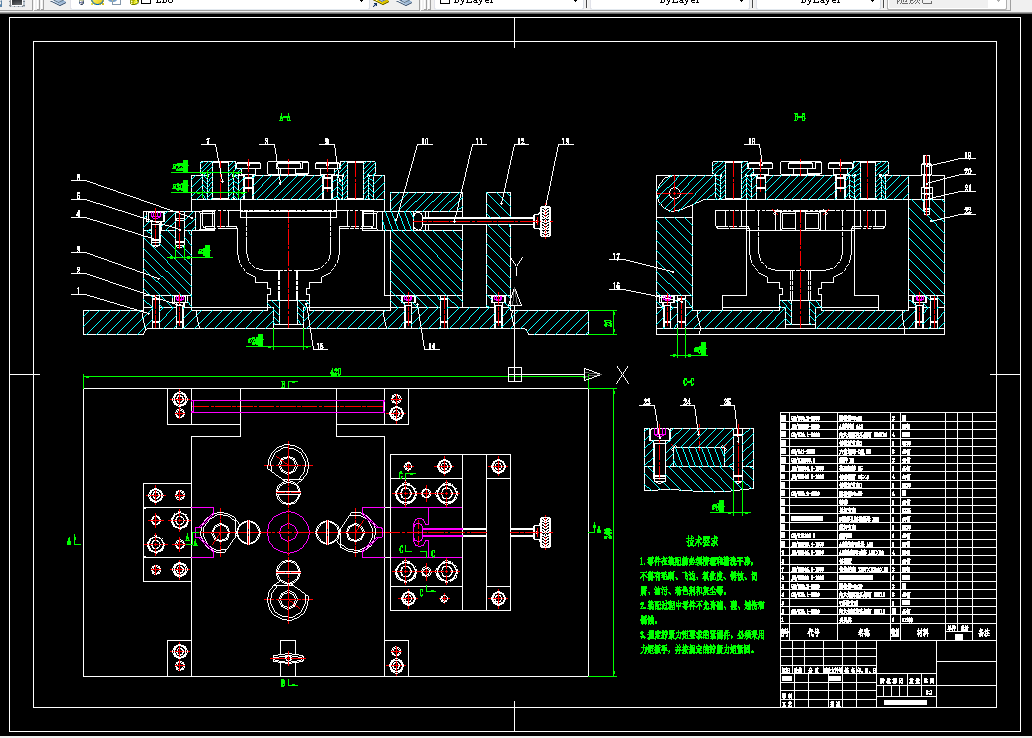
Task: Click the UCS origin square icon
Action: pyautogui.click(x=515, y=375)
